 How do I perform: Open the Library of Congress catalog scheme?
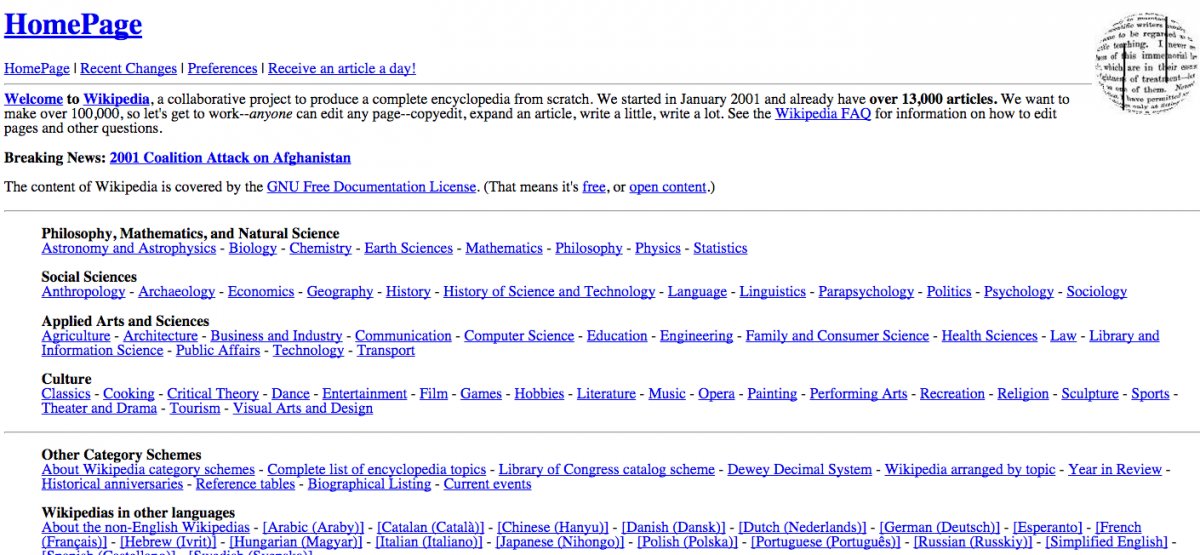[606, 469]
